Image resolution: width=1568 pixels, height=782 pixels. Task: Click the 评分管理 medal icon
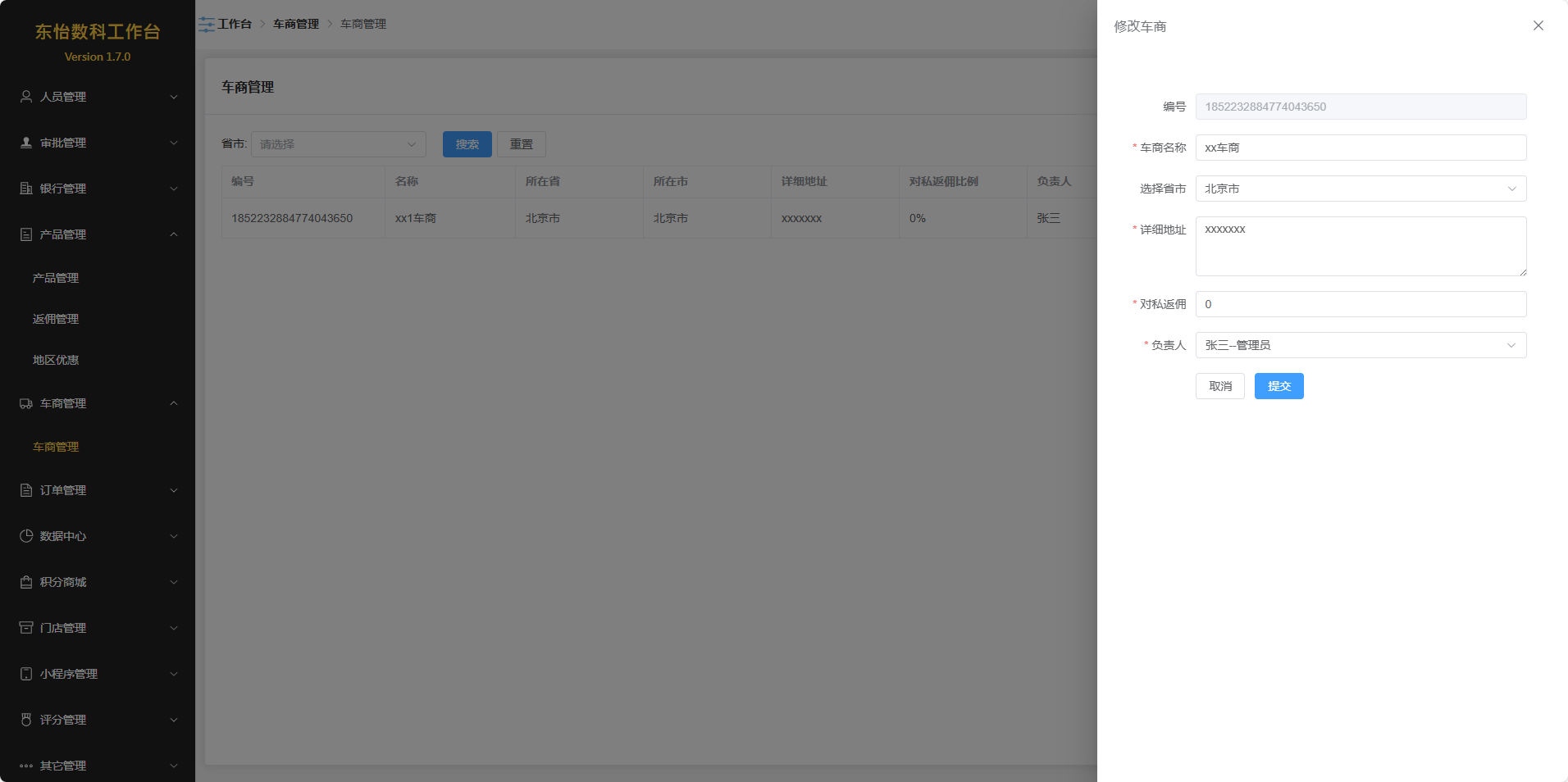click(x=26, y=720)
